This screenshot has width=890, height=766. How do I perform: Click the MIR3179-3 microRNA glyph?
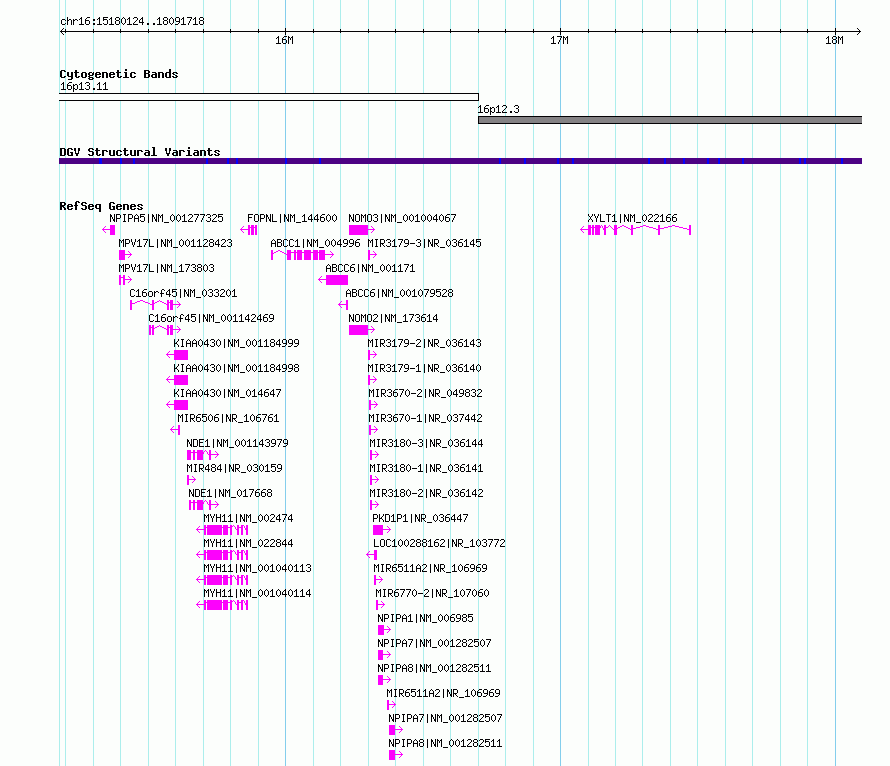pyautogui.click(x=372, y=255)
